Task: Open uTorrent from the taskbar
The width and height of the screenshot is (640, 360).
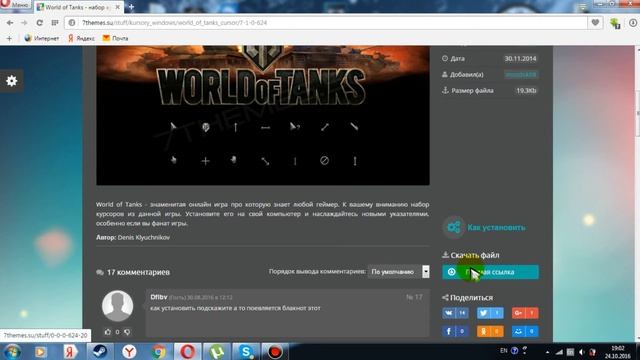Action: 217,351
